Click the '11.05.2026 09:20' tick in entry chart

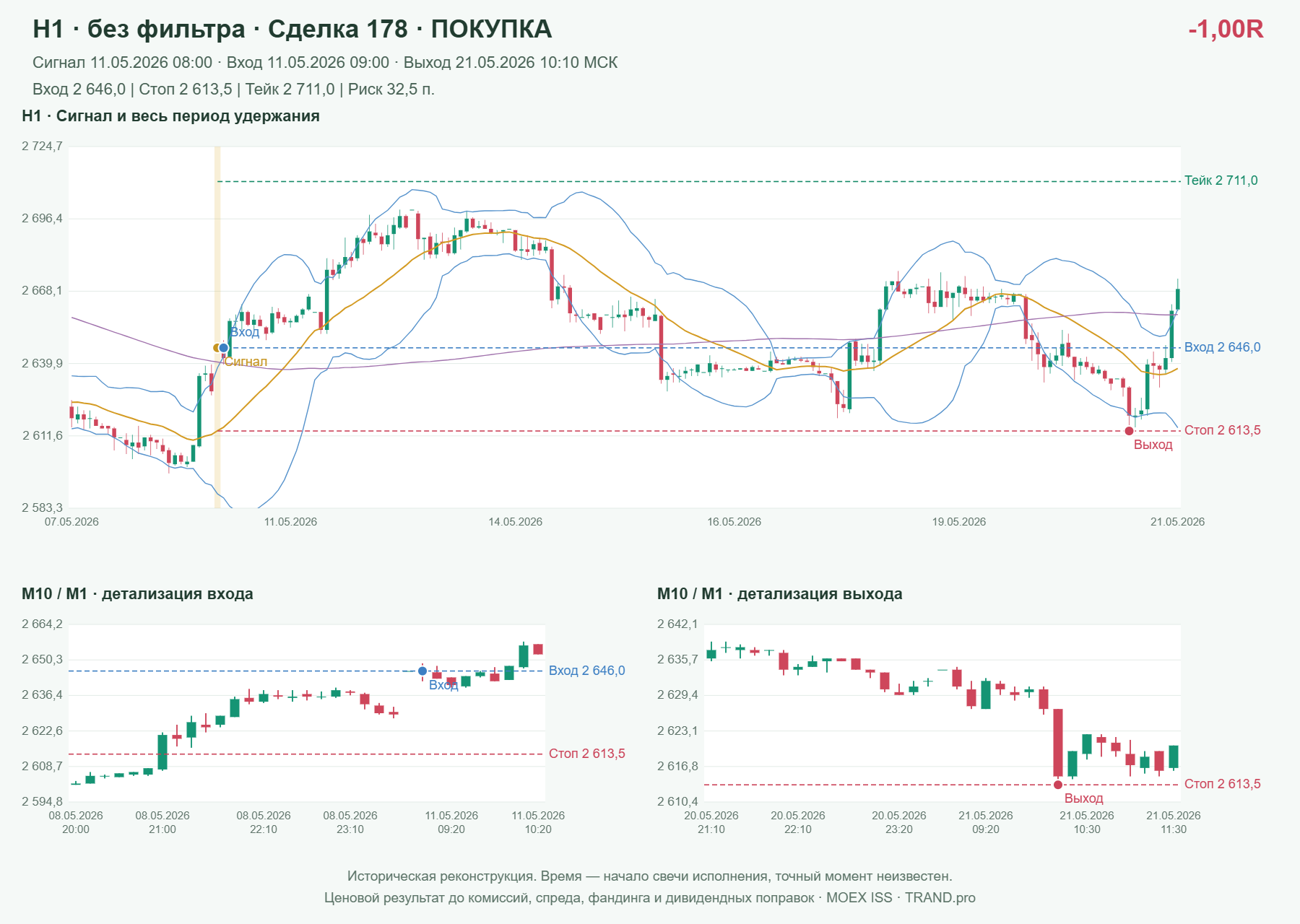[x=451, y=822]
